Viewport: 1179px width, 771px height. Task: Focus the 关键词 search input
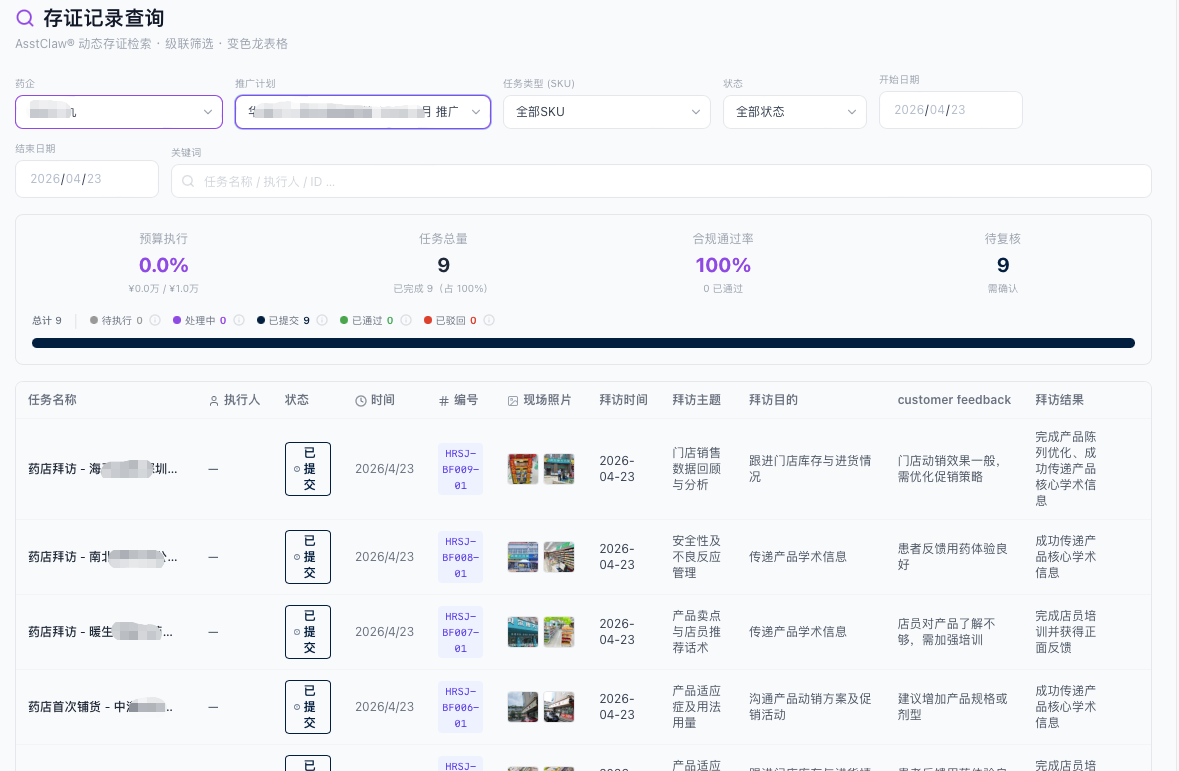pos(661,181)
